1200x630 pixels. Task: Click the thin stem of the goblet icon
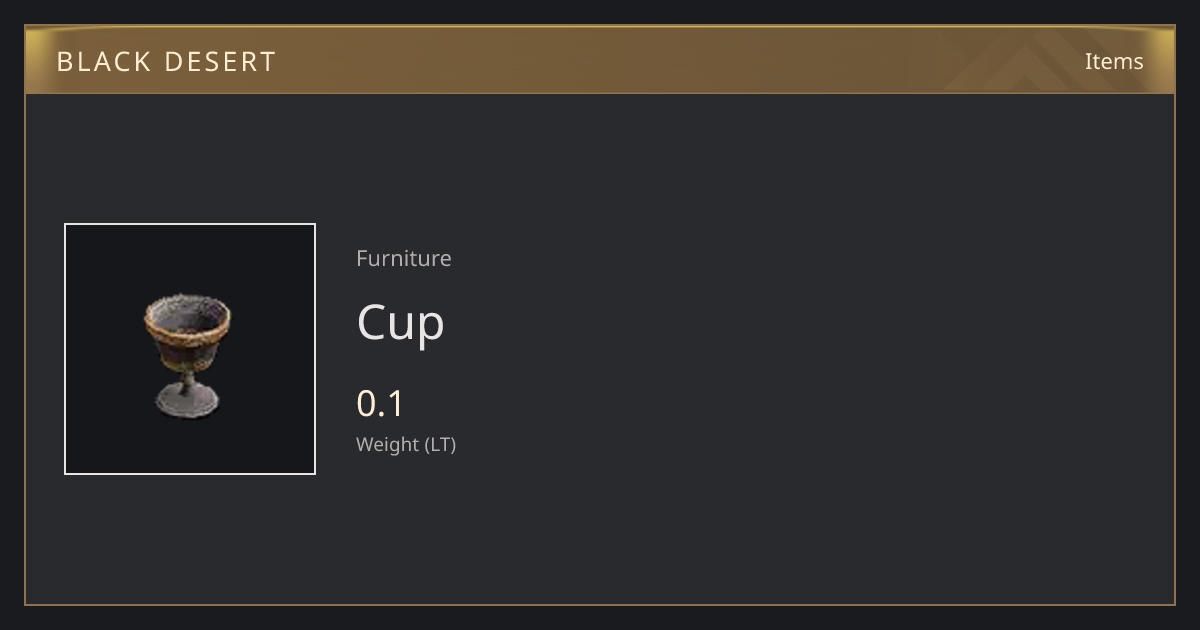coord(187,380)
